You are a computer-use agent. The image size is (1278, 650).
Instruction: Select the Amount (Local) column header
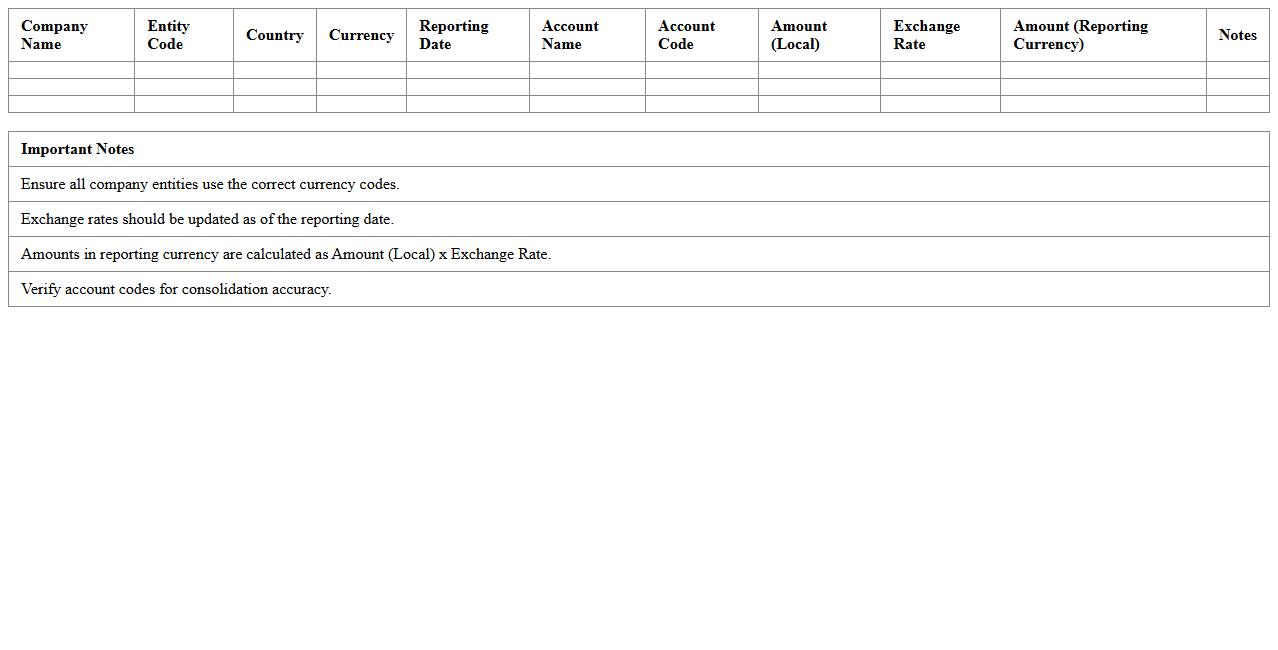798,35
